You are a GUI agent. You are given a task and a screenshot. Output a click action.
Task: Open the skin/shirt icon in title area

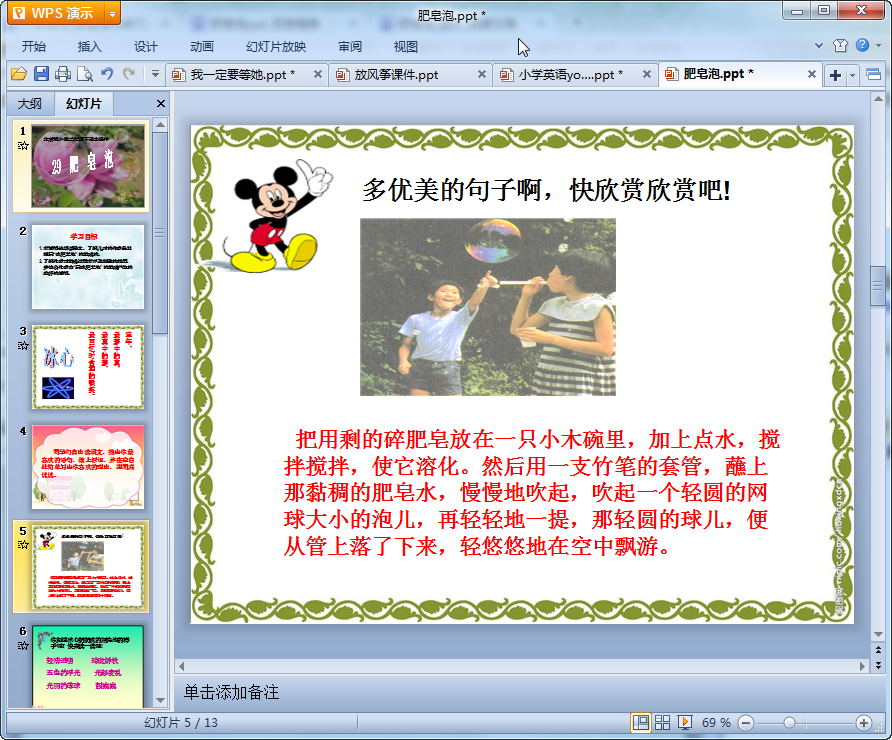click(840, 46)
